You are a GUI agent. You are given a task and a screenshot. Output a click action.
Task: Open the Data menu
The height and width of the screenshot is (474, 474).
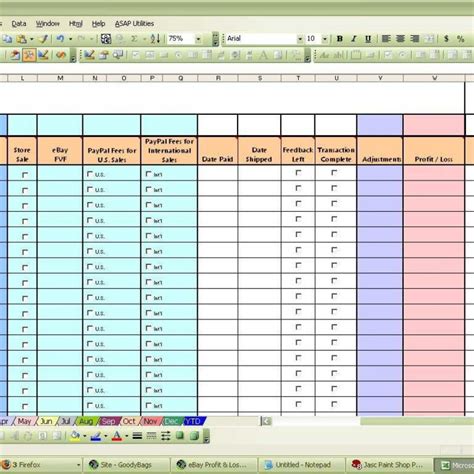(19, 24)
